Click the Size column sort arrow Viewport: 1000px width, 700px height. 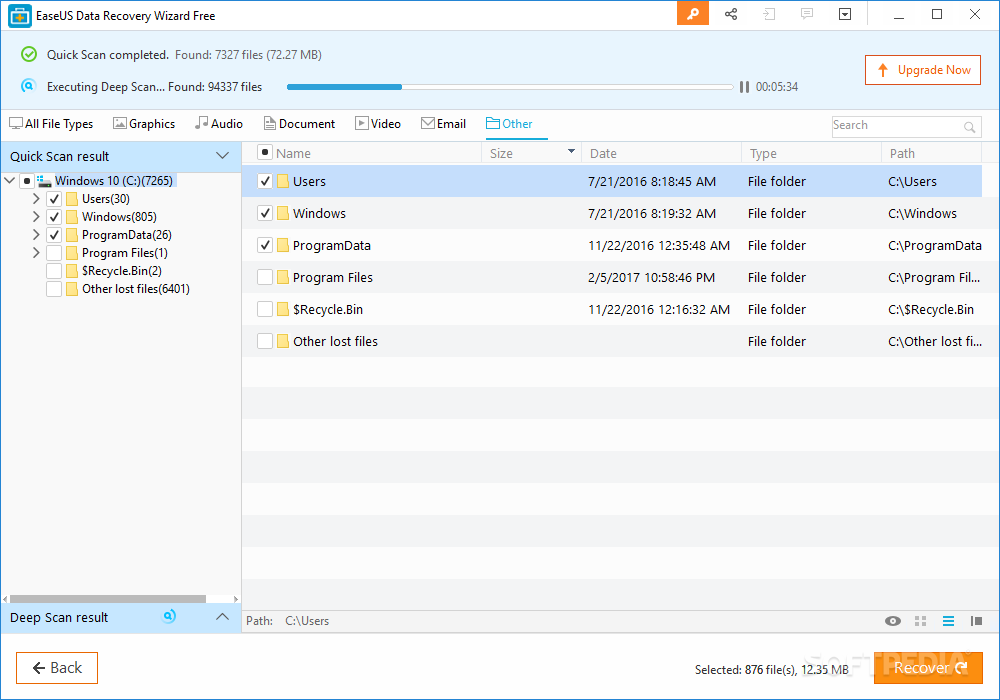click(x=571, y=151)
